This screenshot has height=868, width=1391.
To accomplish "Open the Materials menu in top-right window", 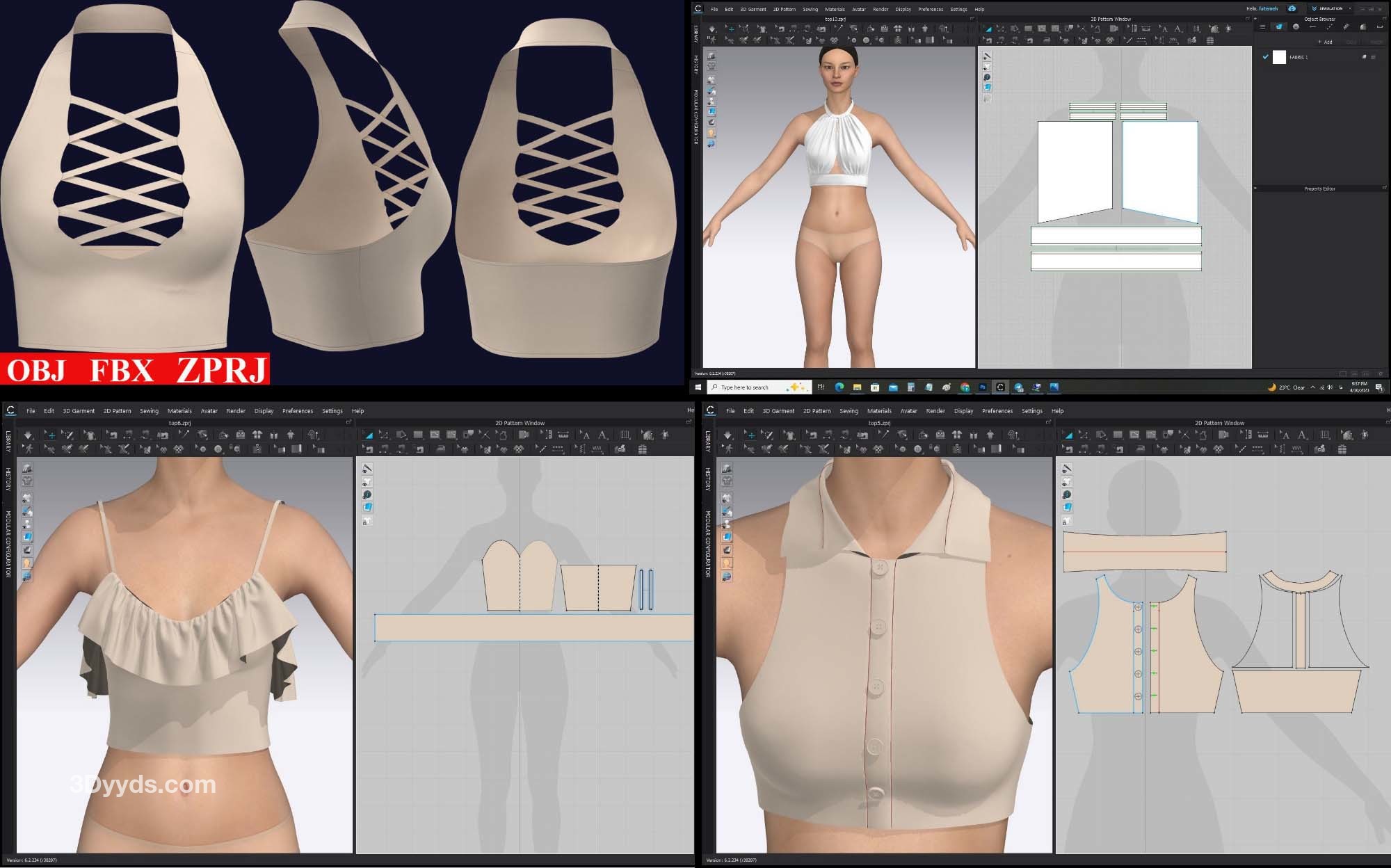I will click(x=835, y=10).
